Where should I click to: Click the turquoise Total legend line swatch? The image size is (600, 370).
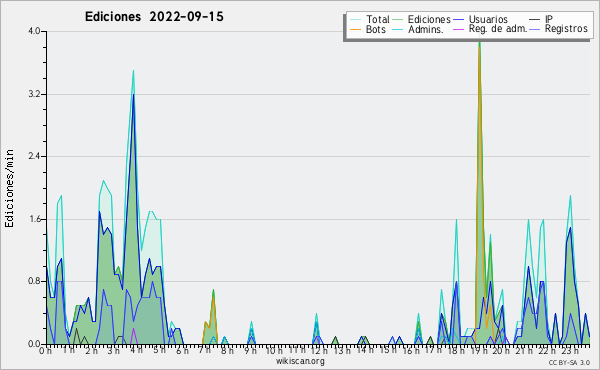(355, 20)
